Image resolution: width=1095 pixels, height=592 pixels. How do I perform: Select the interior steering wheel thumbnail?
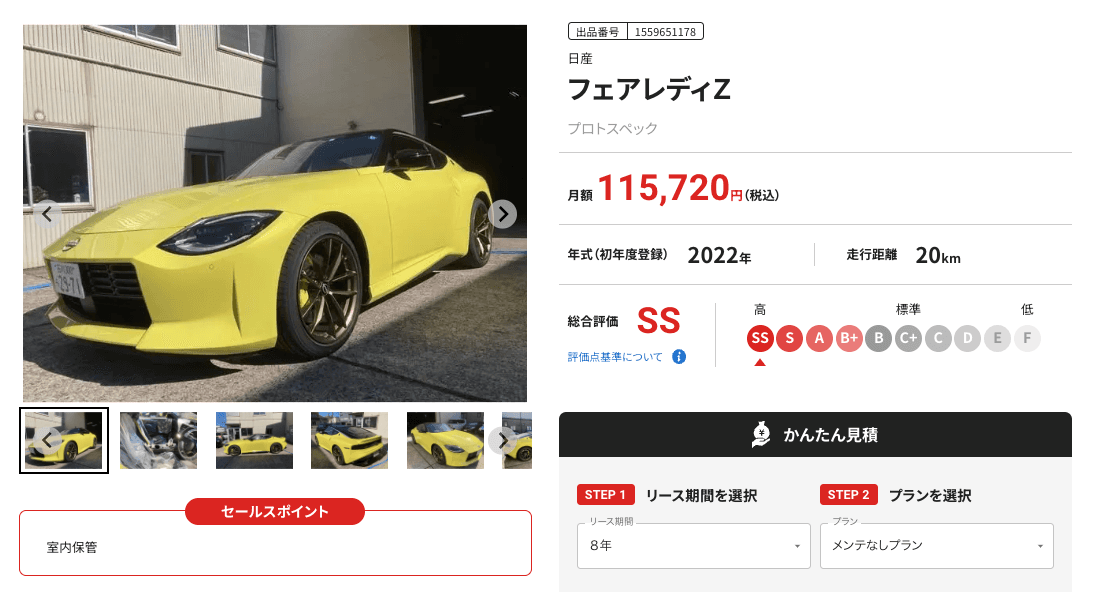coord(159,440)
